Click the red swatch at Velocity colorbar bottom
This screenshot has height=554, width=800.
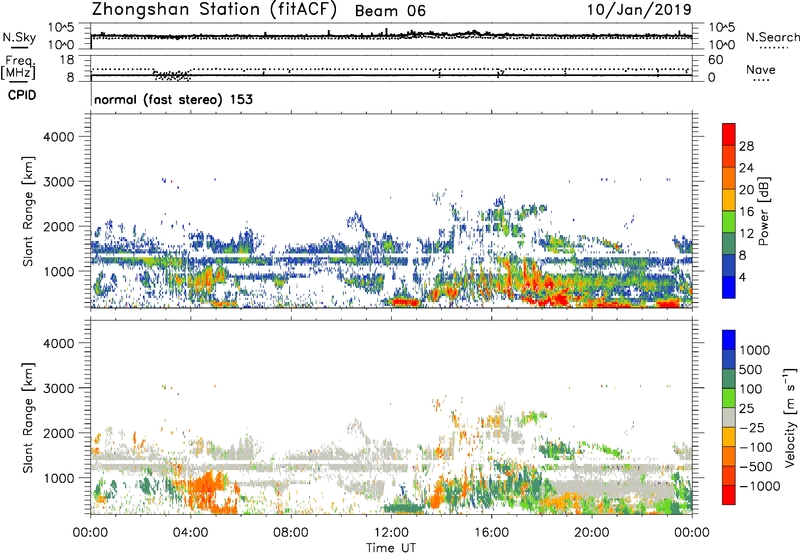point(729,495)
